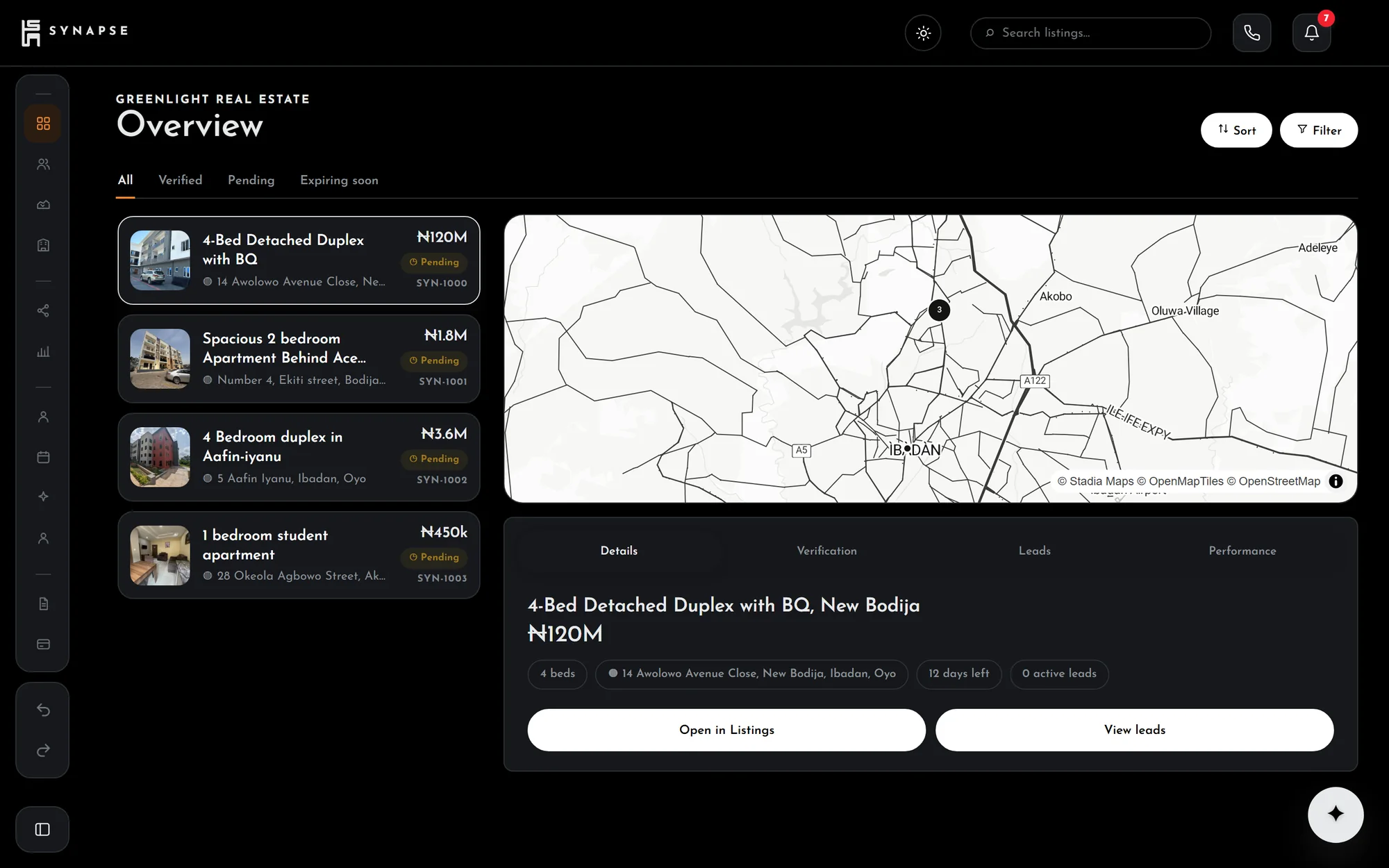Open notifications bell with 7 badge
This screenshot has width=1389, height=868.
click(1311, 33)
